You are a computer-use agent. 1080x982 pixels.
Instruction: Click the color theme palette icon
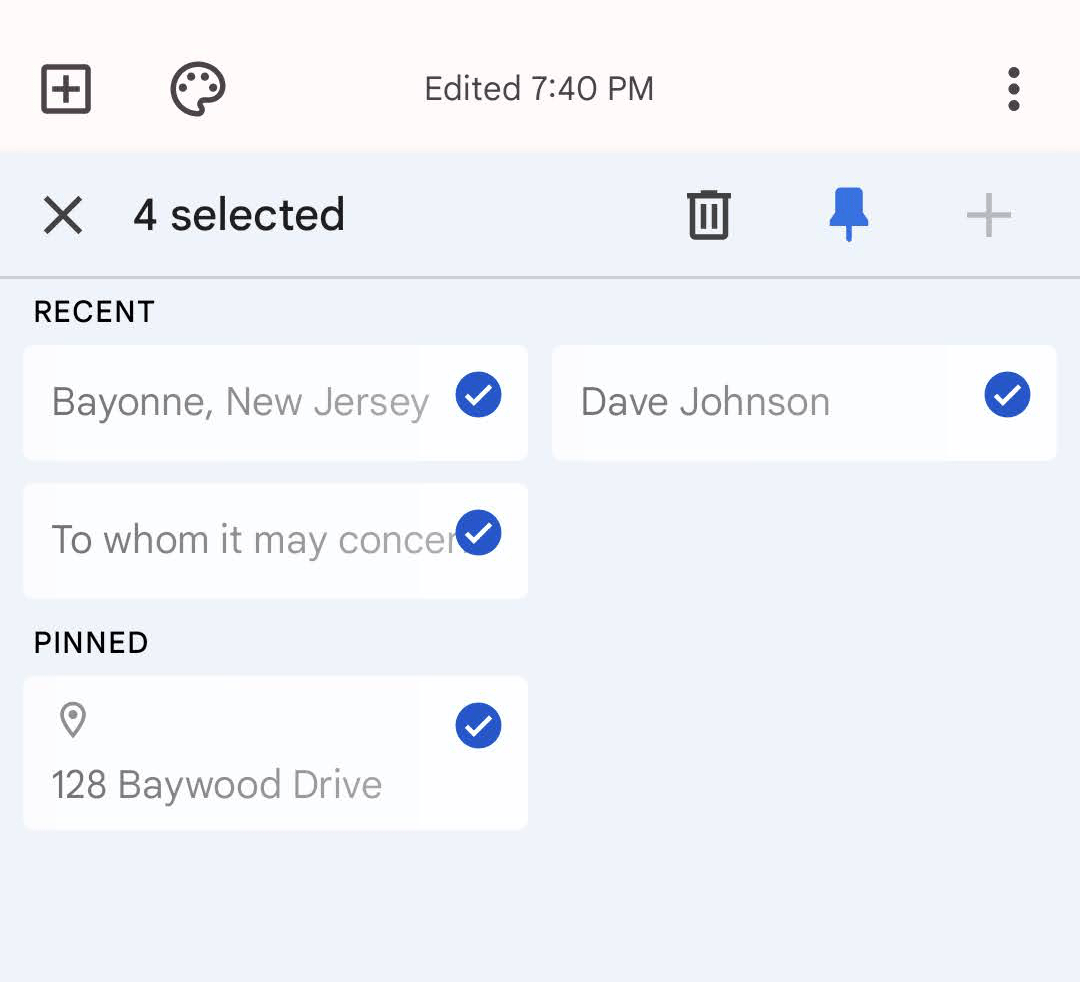[x=197, y=88]
